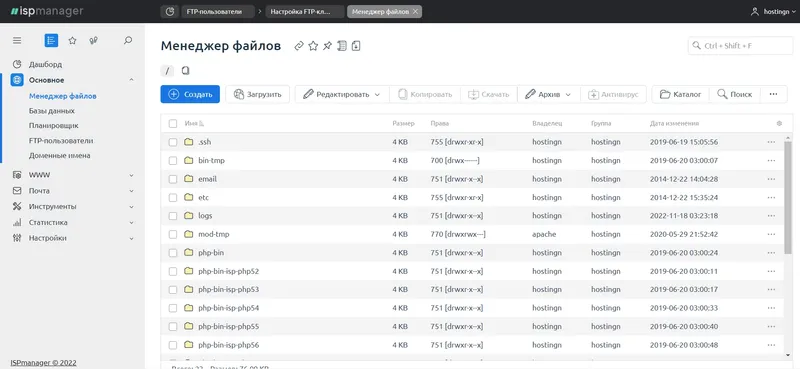Open more toolbar actions ellipsis button
800x369 pixels.
(773, 94)
